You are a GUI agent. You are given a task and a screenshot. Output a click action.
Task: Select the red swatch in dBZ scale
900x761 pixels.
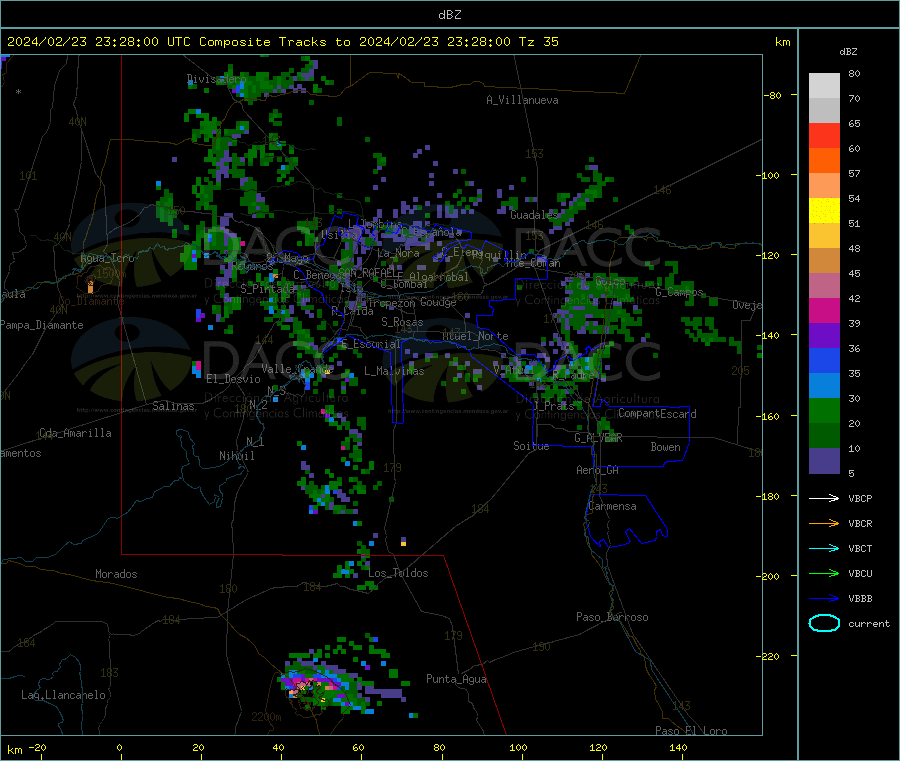click(824, 136)
